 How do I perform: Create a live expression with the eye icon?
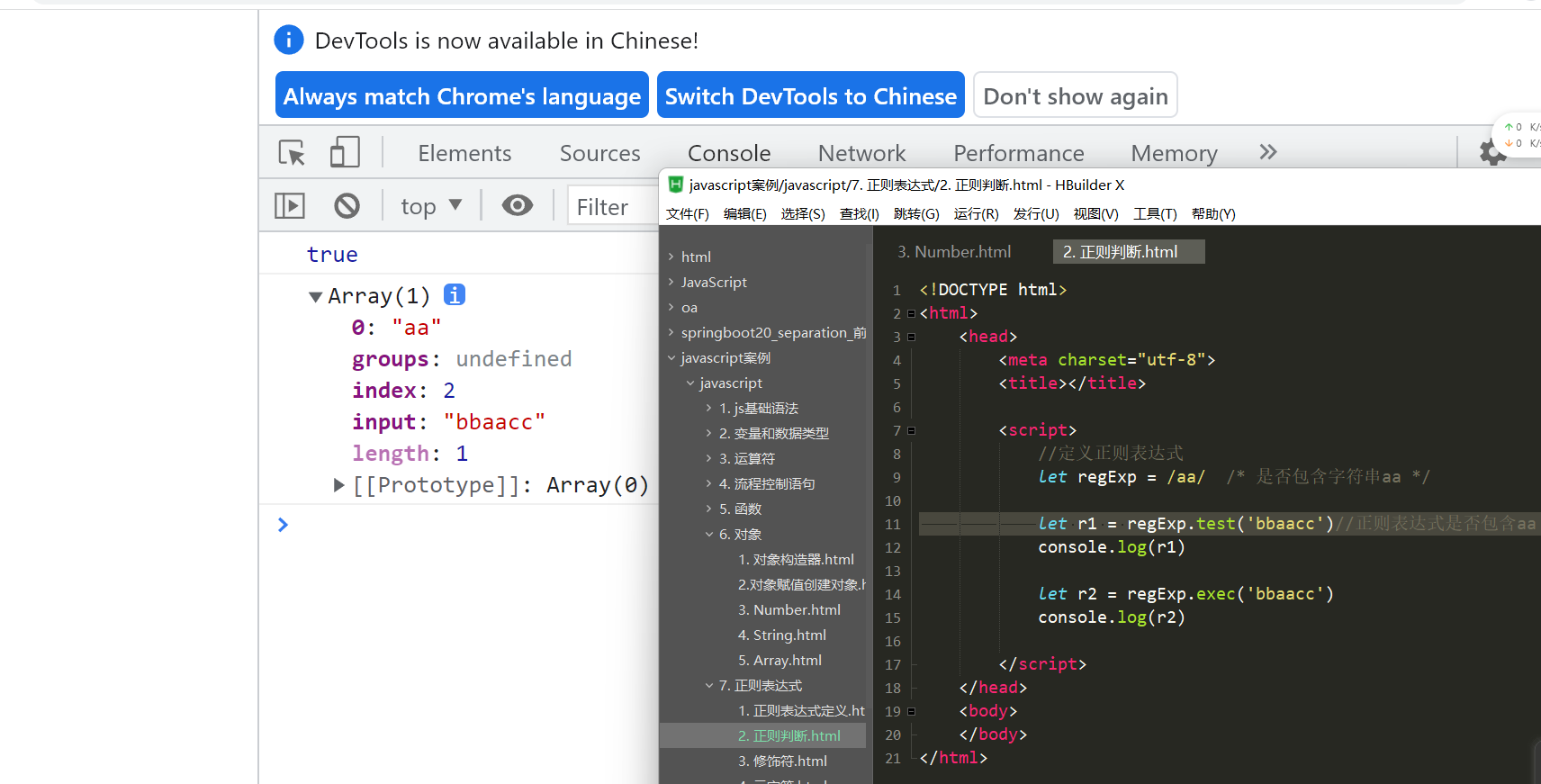click(517, 205)
